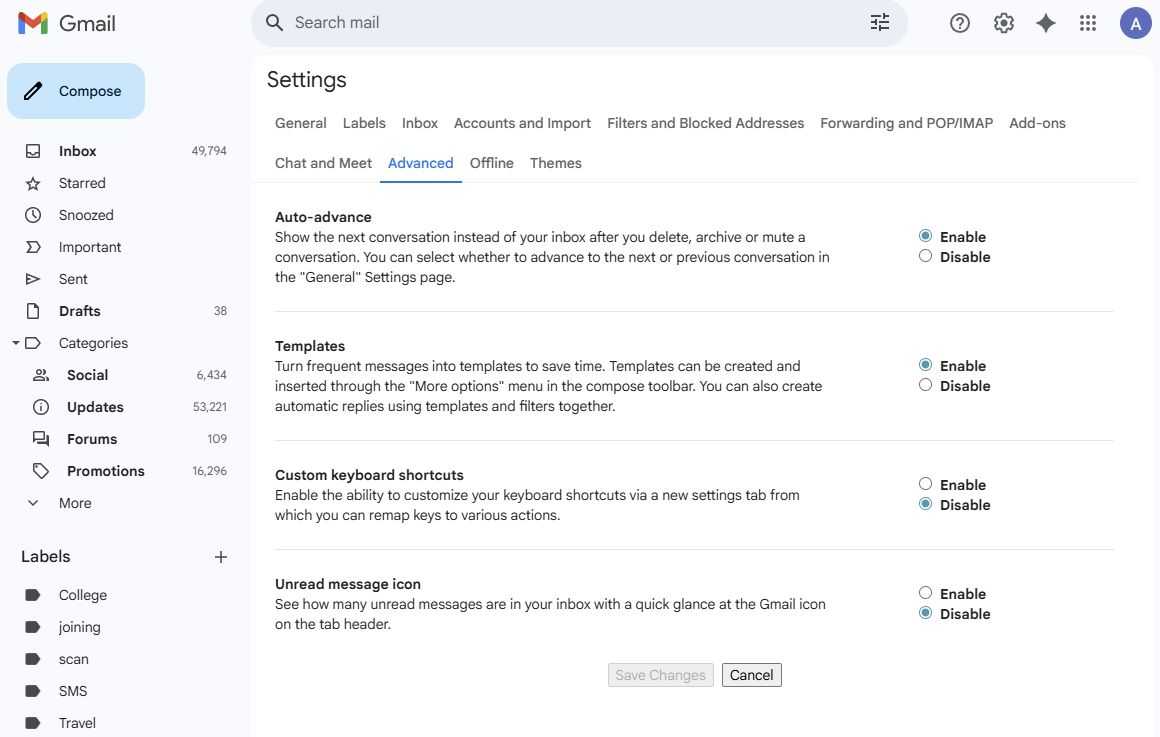
Task: Click the Save Changes button
Action: tap(661, 675)
